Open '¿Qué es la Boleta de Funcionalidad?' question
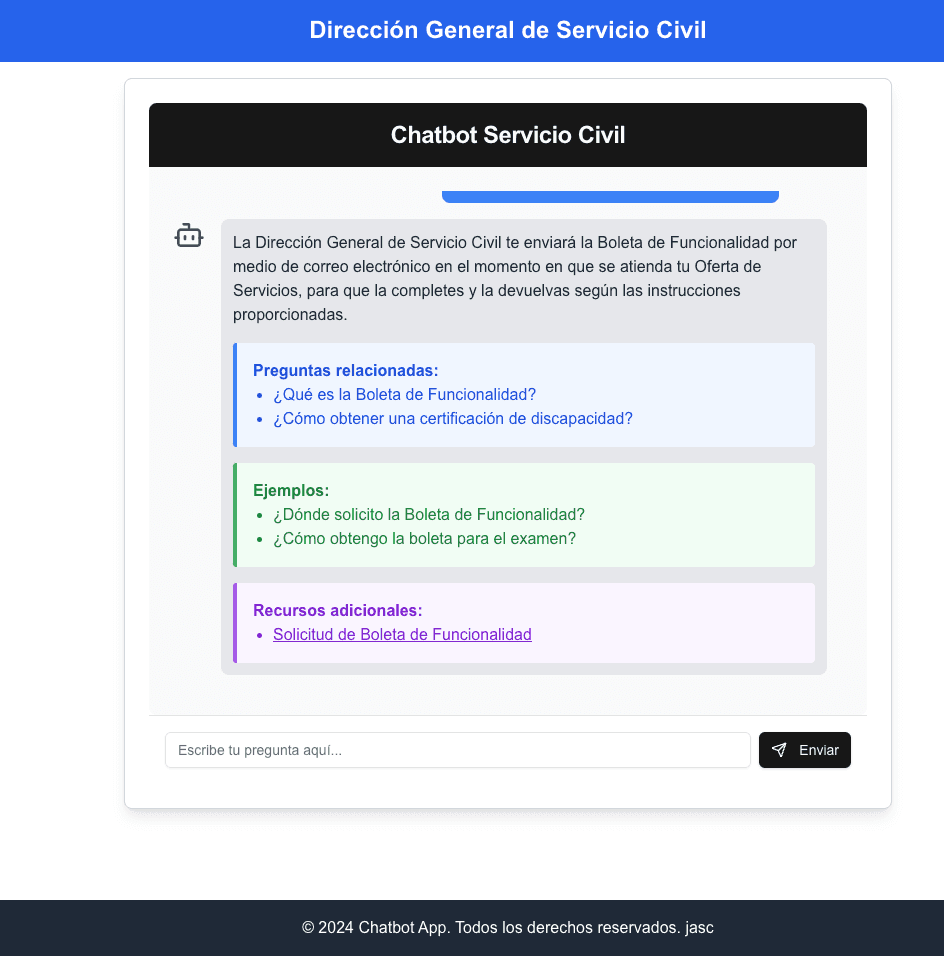The height and width of the screenshot is (956, 944). coord(404,394)
